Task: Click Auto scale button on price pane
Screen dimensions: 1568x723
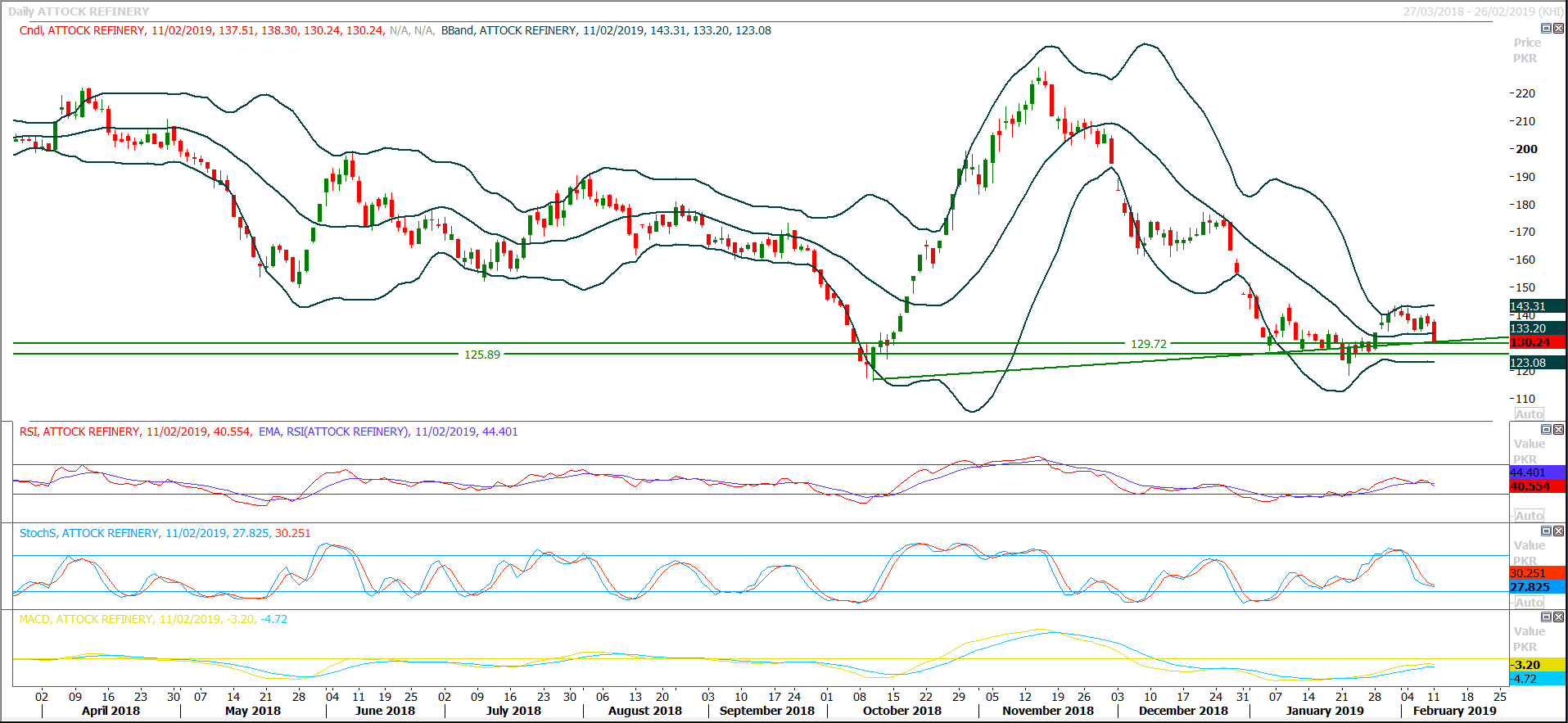Action: click(1529, 414)
